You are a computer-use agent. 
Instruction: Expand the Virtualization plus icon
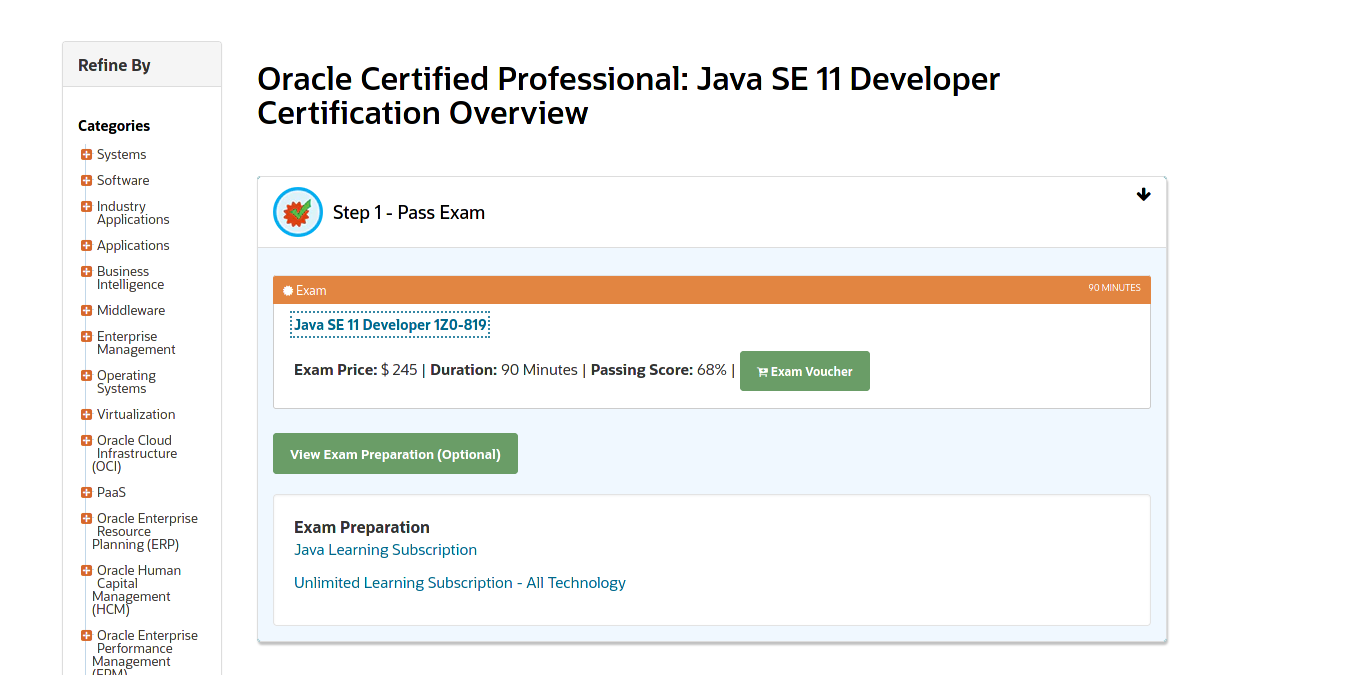(x=86, y=415)
